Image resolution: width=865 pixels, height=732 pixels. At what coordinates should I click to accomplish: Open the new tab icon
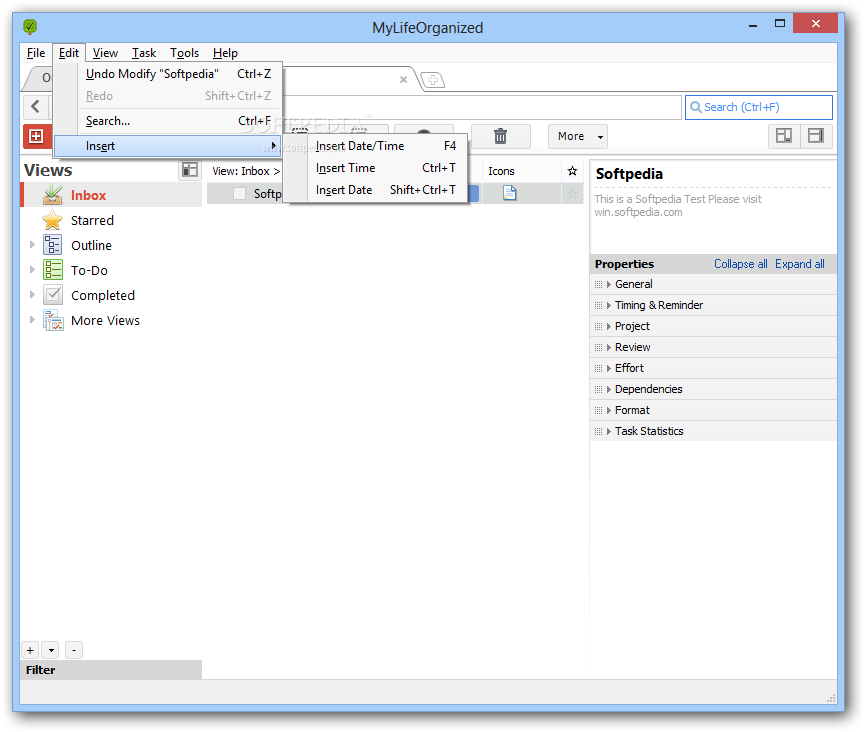(433, 81)
